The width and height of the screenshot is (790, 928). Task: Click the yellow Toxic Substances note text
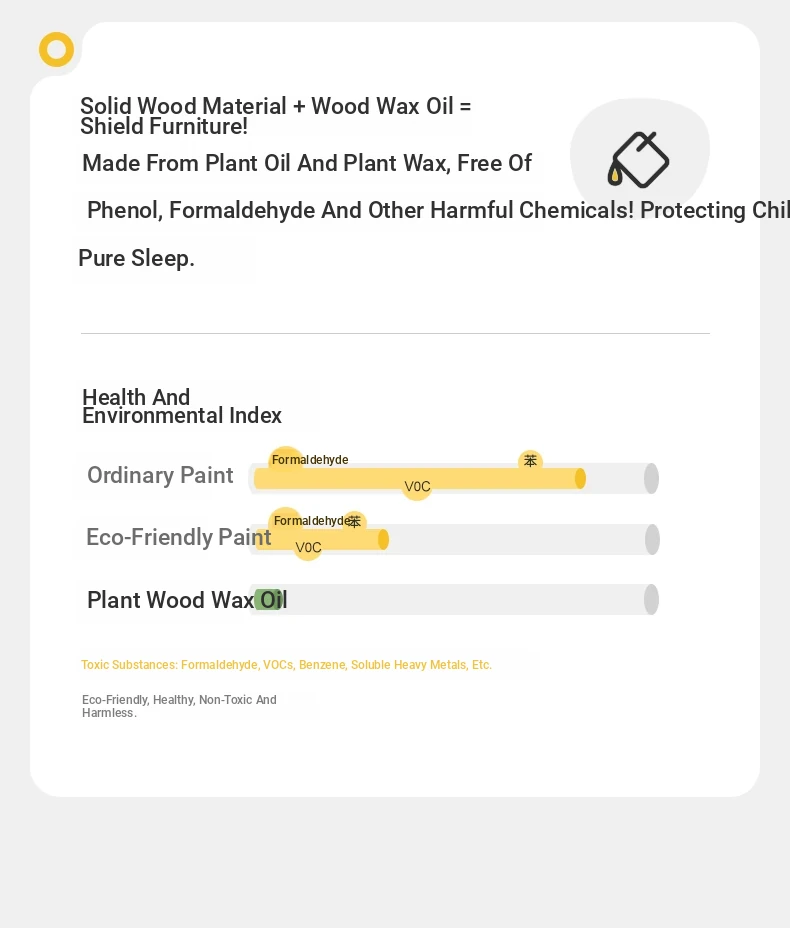pos(286,665)
